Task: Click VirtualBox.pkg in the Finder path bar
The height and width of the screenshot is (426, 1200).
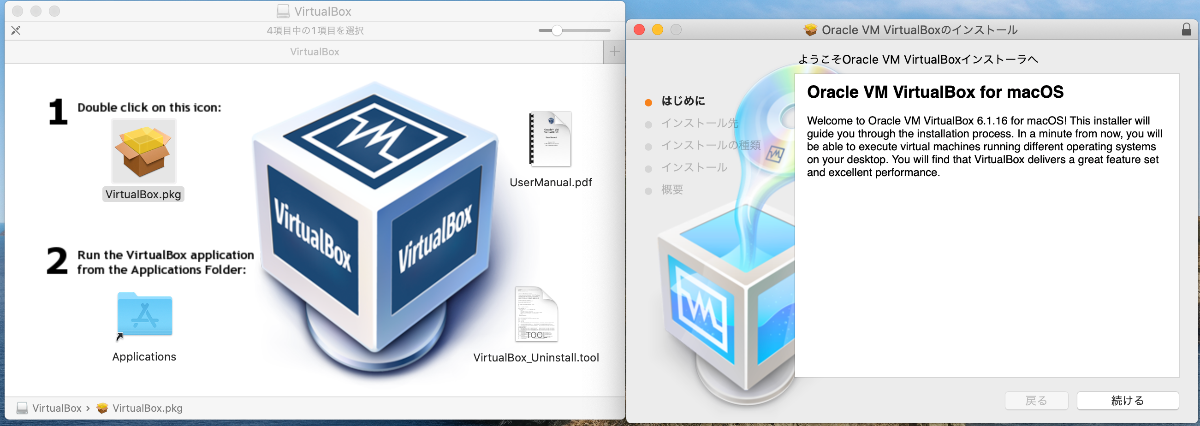Action: [139, 408]
